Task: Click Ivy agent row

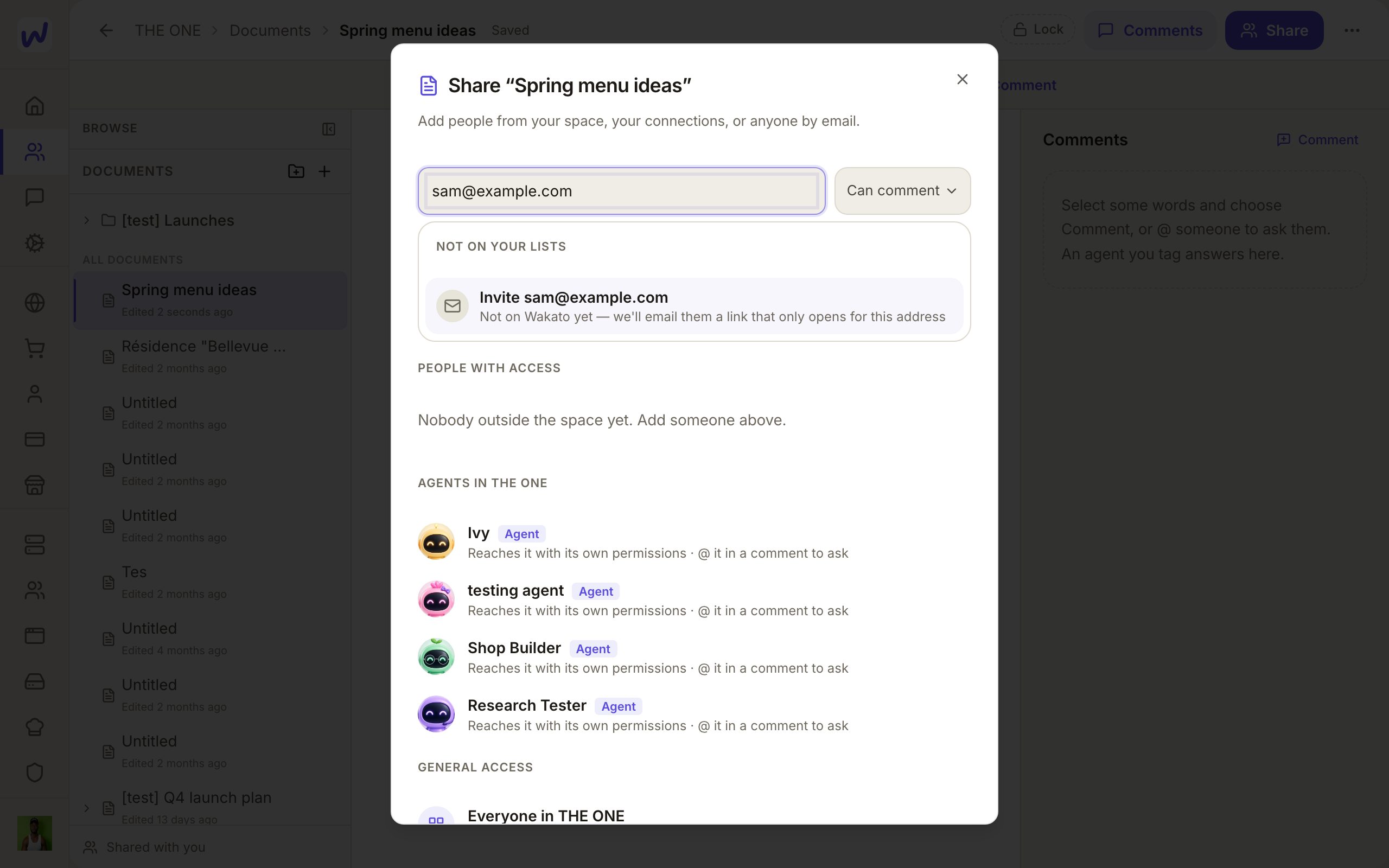Action: [x=694, y=542]
